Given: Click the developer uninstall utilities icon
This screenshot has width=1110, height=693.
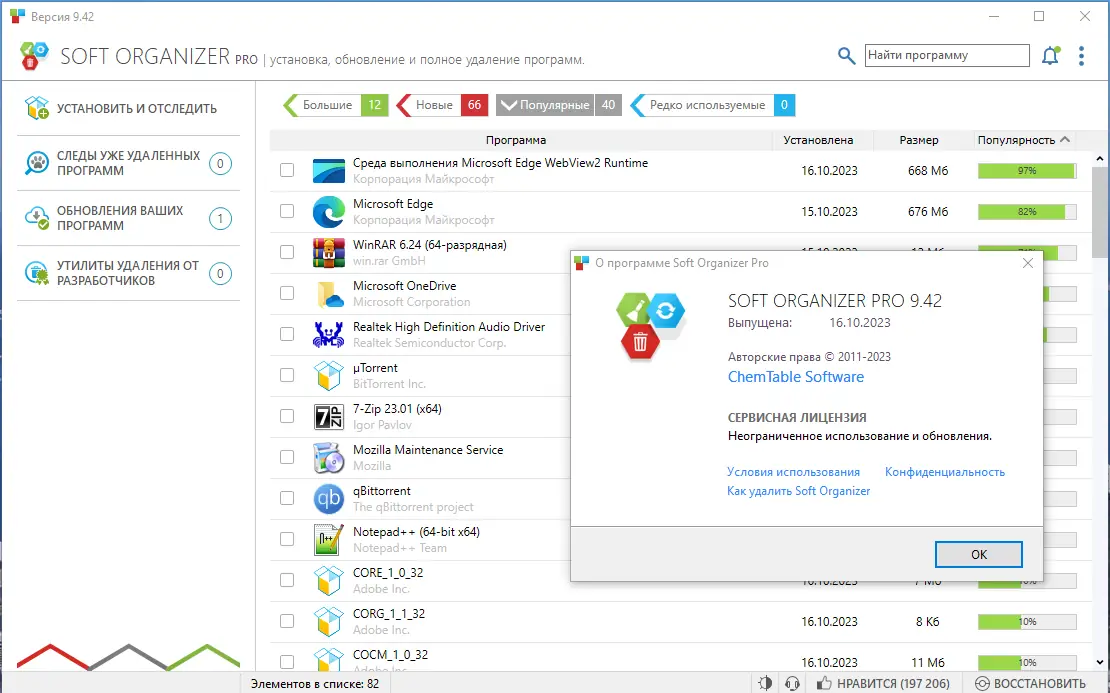Looking at the screenshot, I should tap(37, 273).
